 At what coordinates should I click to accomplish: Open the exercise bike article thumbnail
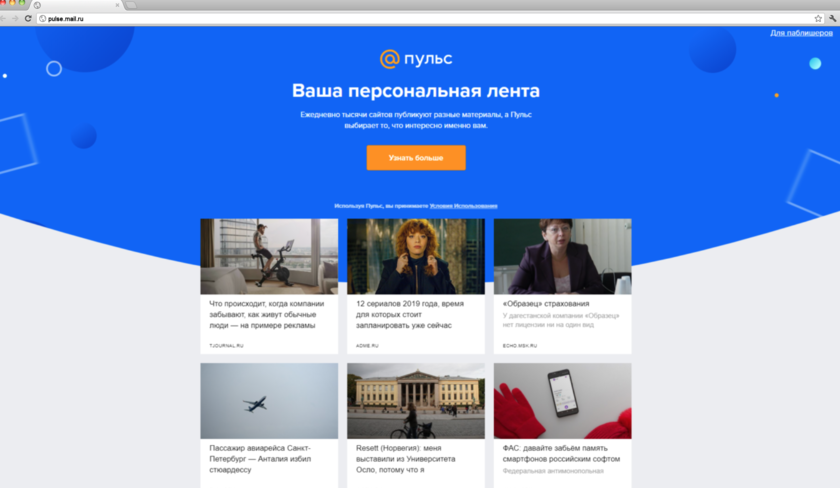(x=269, y=256)
